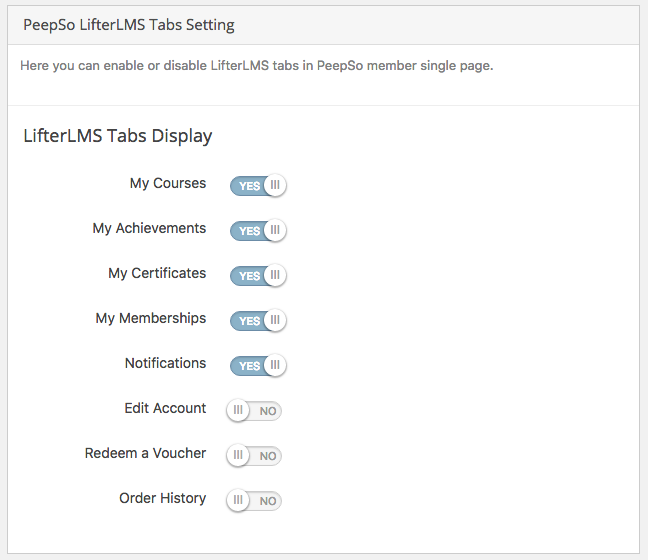The image size is (648, 560).
Task: Click the My Memberships label
Action: coord(151,319)
